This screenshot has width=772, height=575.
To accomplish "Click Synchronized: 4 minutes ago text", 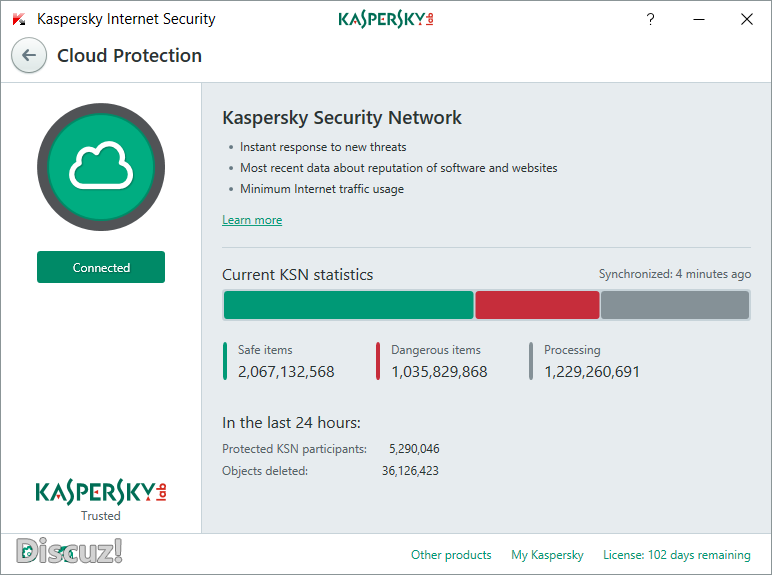I will tap(675, 274).
